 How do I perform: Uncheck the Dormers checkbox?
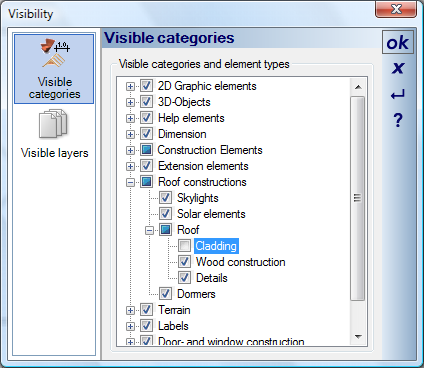(x=165, y=294)
